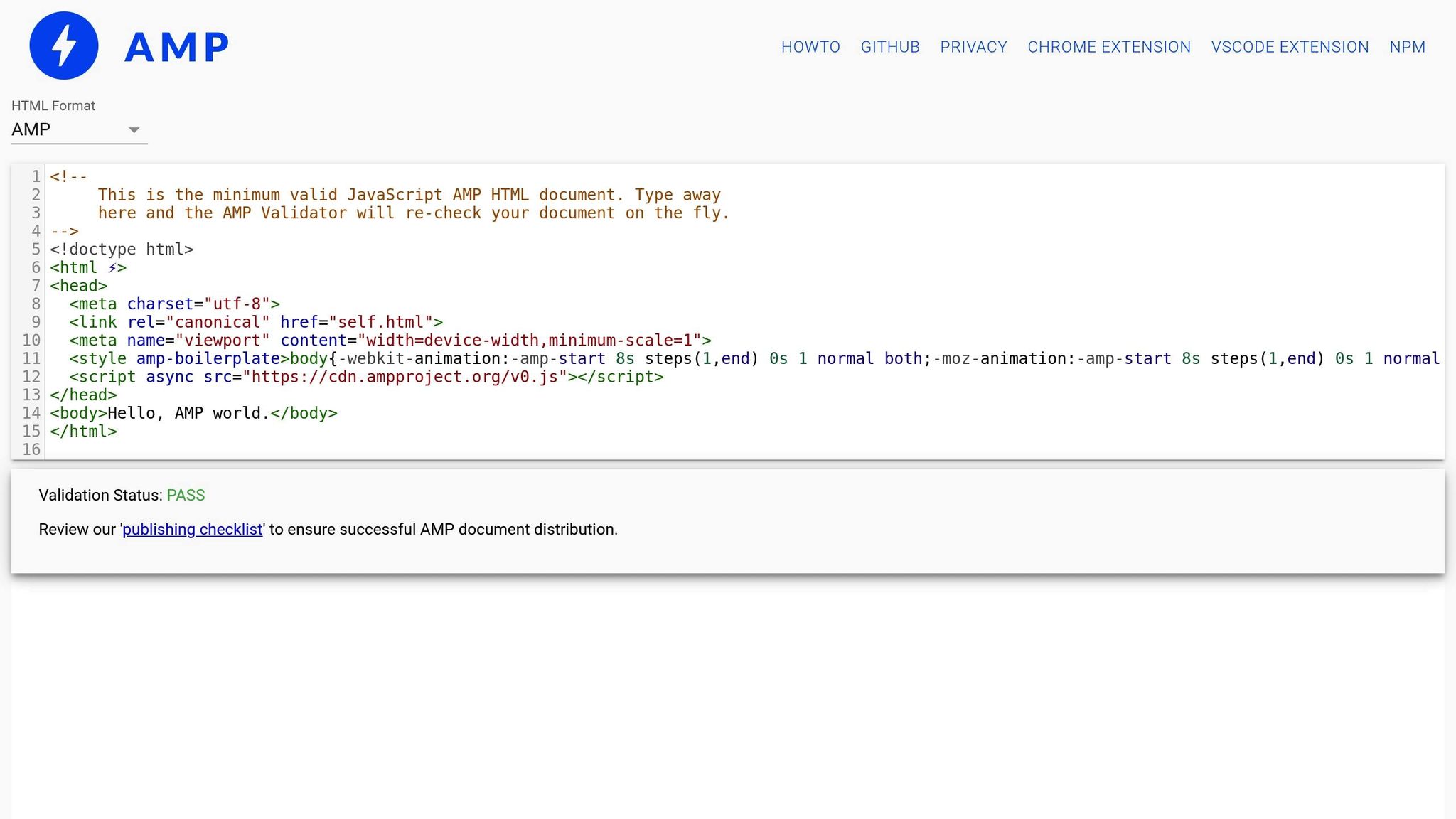This screenshot has height=819, width=1456.
Task: Click the green PASS validation status
Action: (186, 495)
